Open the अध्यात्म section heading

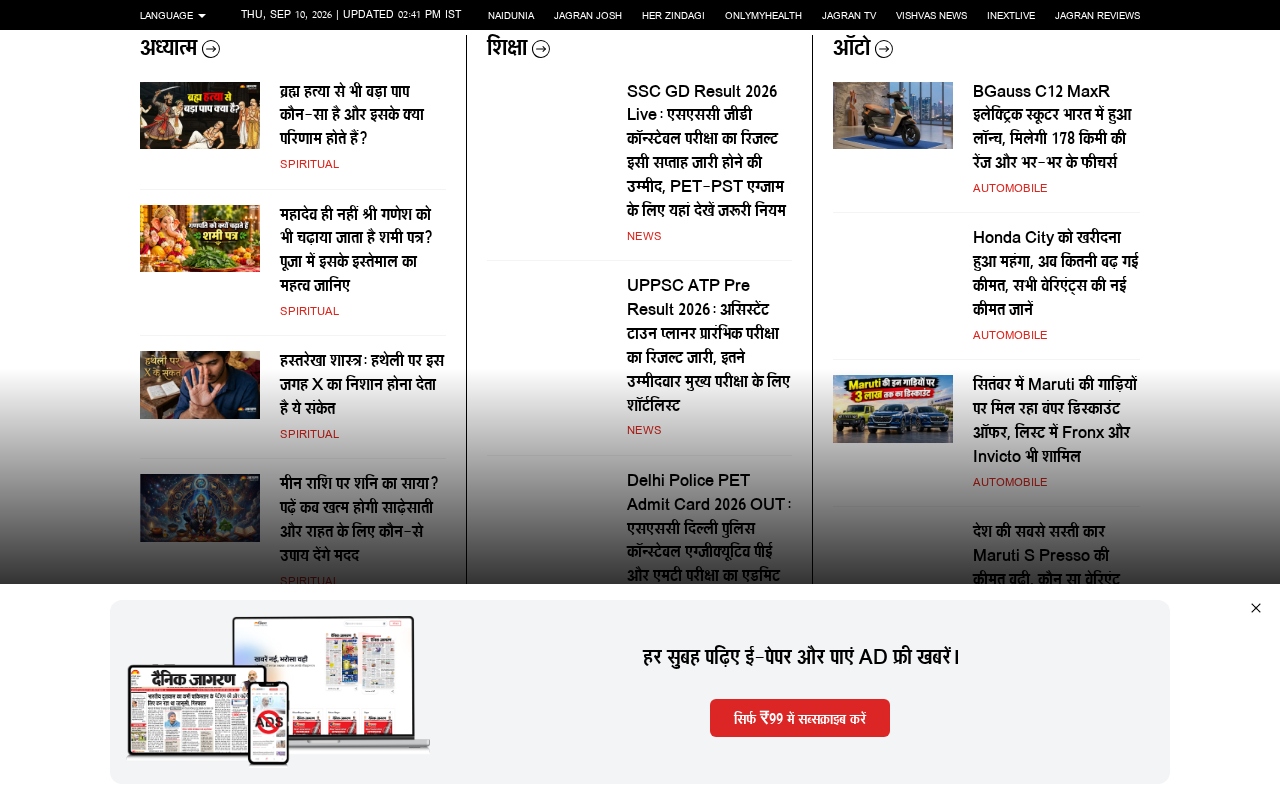pos(168,48)
